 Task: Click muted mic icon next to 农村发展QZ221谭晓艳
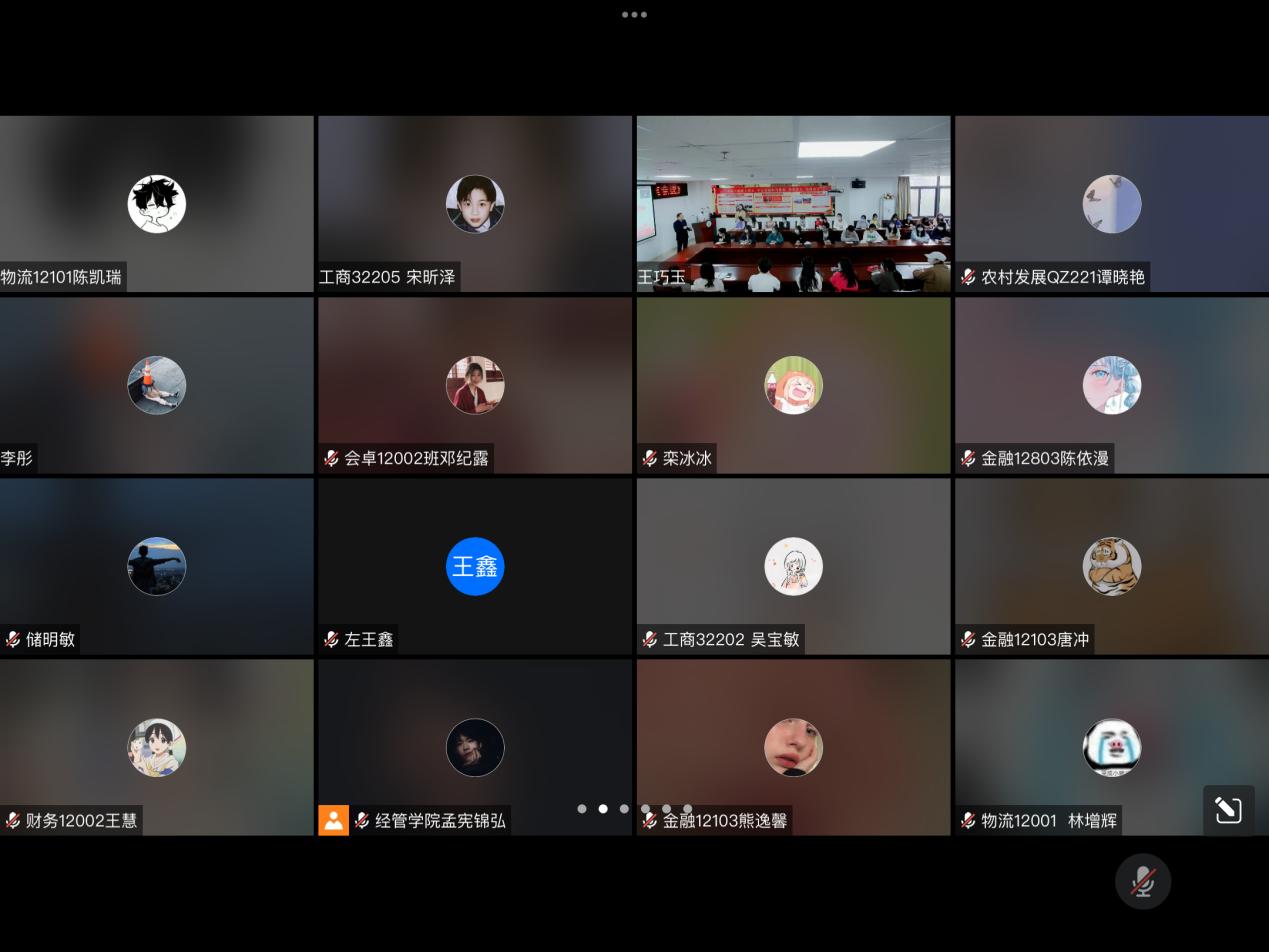pyautogui.click(x=968, y=277)
